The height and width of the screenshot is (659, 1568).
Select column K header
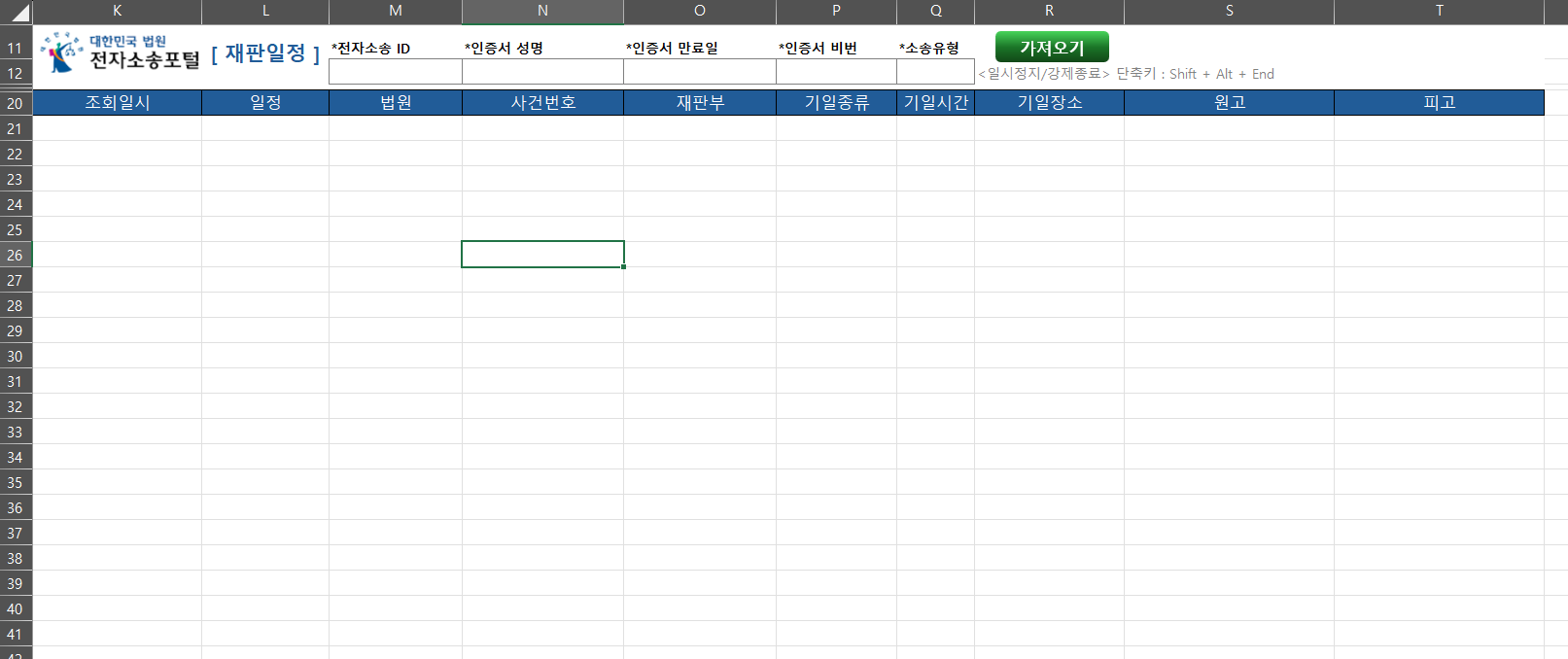pos(117,11)
